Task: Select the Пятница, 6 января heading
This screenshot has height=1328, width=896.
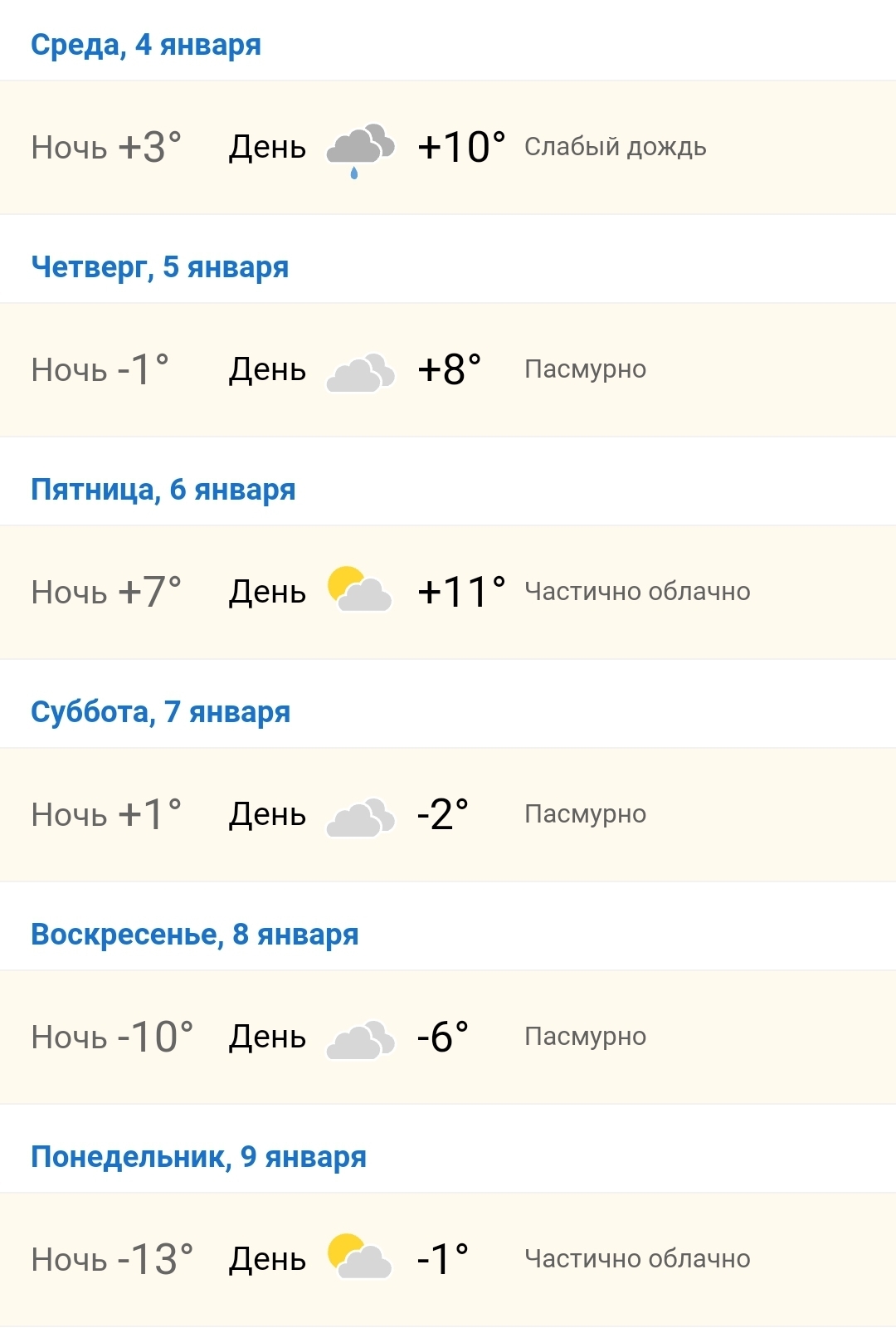Action: coord(162,490)
